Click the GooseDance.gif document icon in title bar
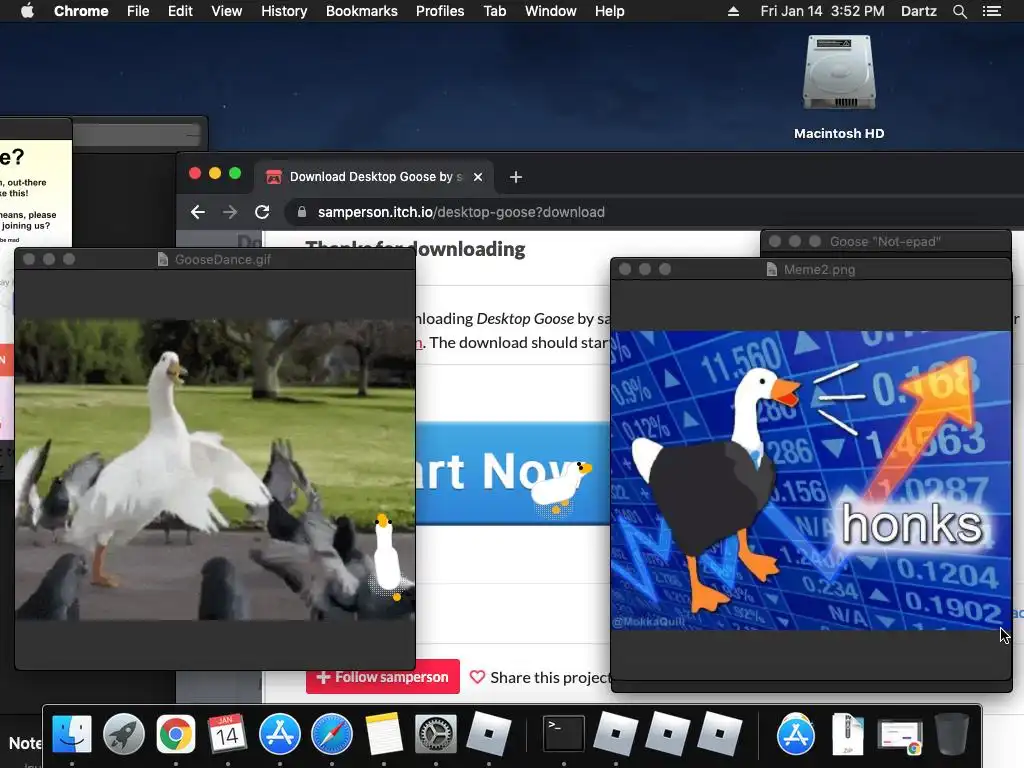This screenshot has height=768, width=1024. coord(163,259)
